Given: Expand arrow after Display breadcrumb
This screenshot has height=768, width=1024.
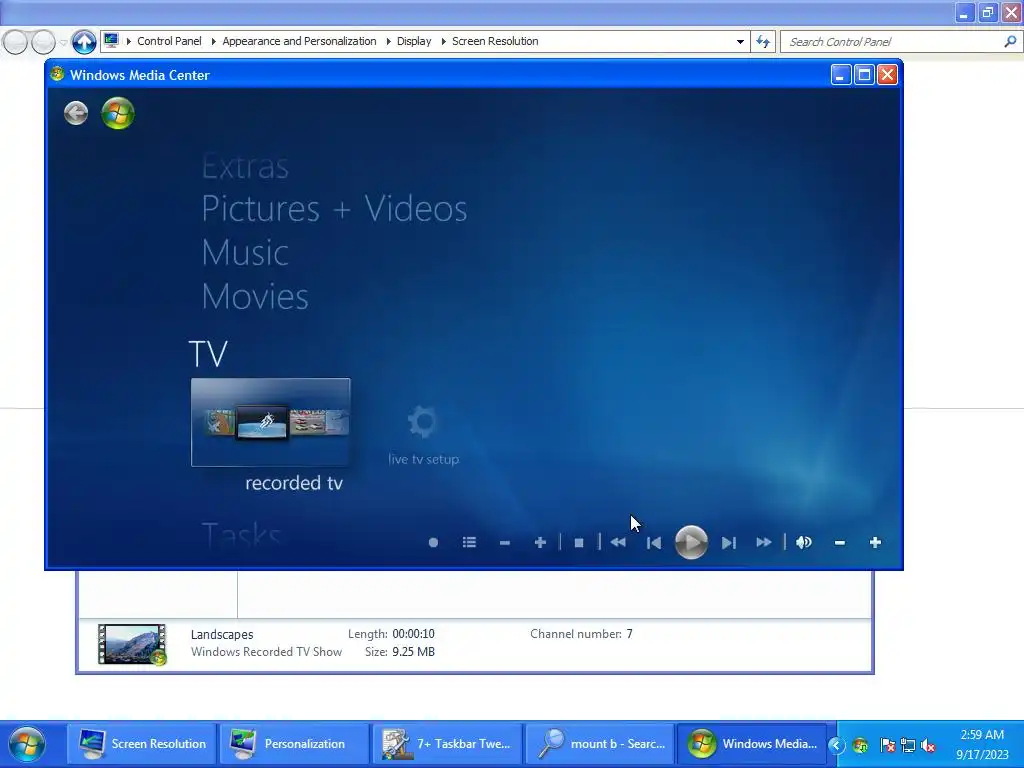Looking at the screenshot, I should (443, 41).
